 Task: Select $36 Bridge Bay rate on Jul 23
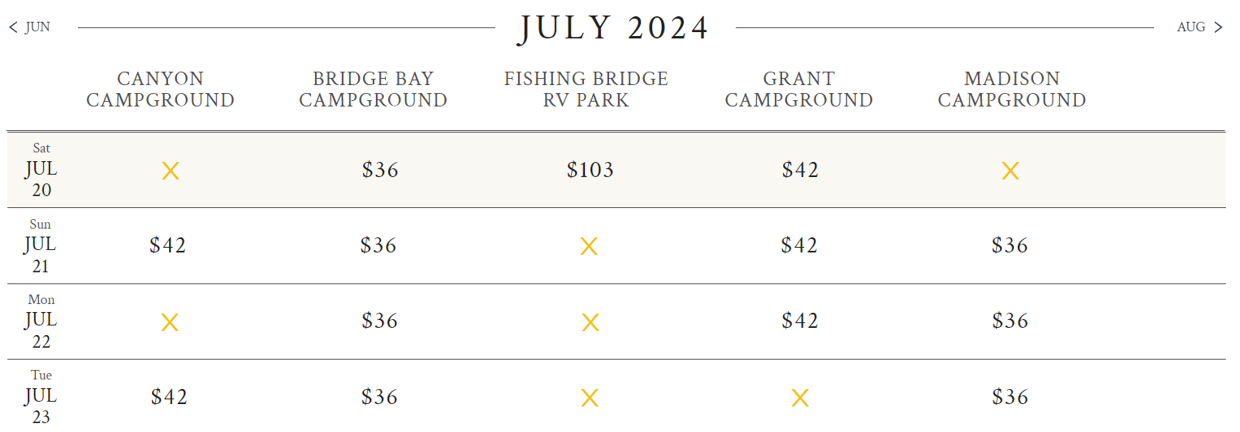[380, 397]
